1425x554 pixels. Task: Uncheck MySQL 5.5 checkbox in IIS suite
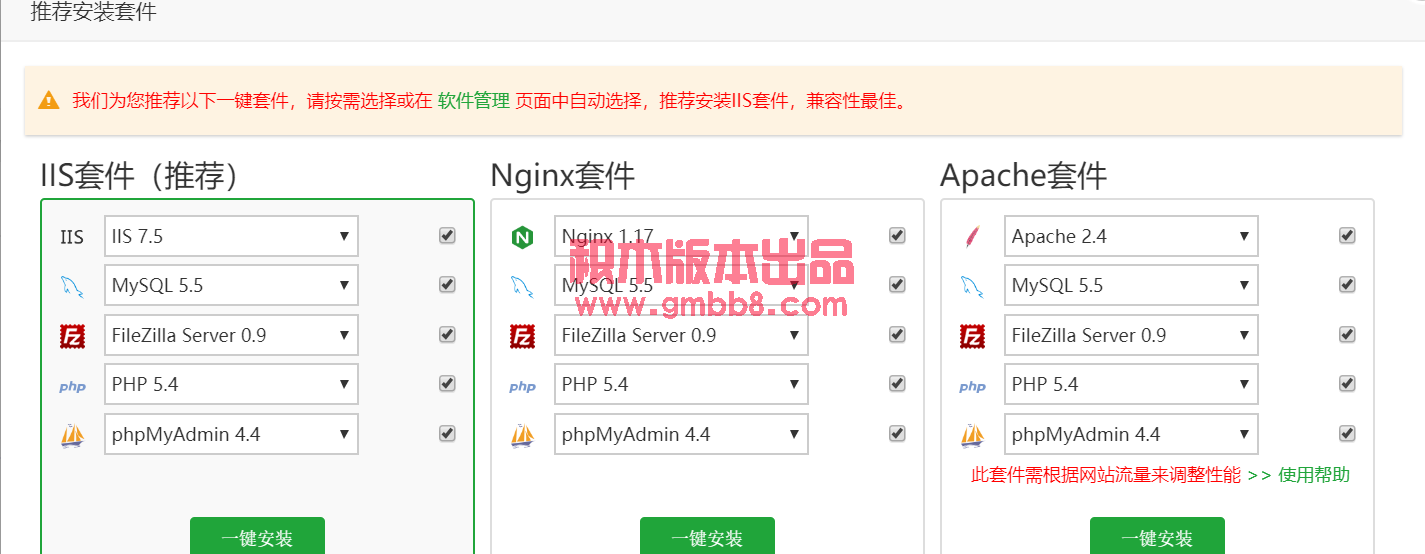point(447,284)
